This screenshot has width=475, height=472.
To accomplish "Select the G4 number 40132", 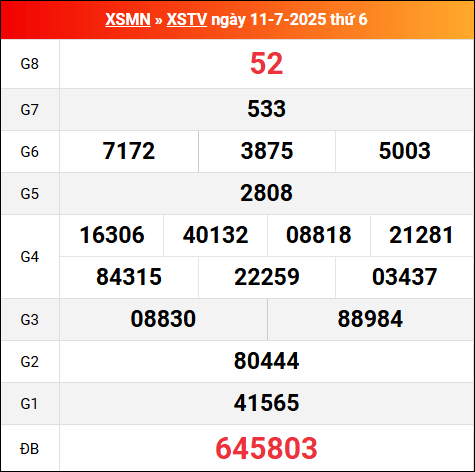I will pos(215,235).
